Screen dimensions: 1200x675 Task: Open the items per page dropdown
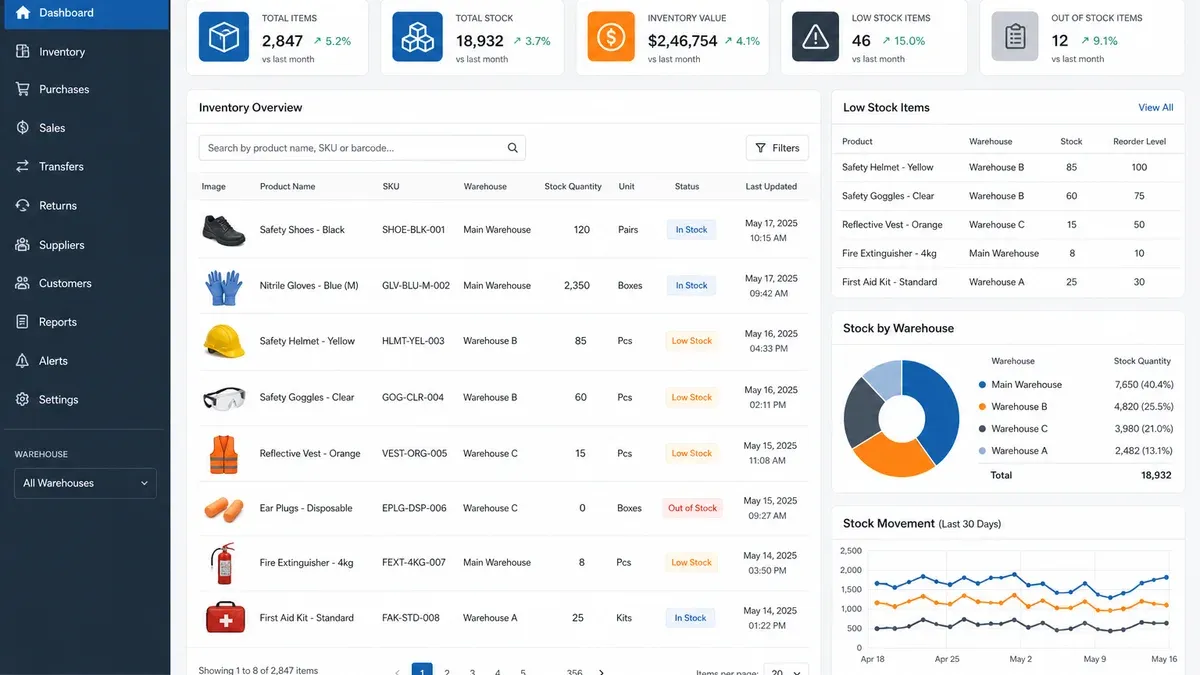click(786, 670)
